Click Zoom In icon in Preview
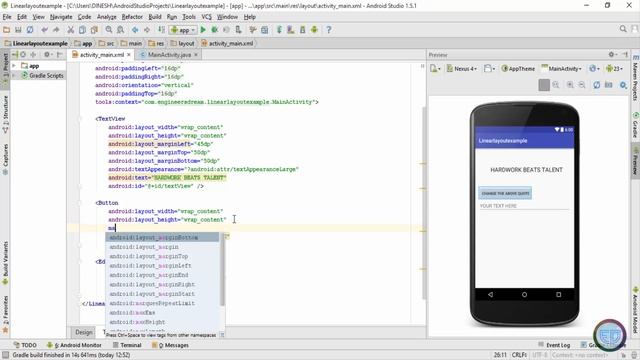The height and width of the screenshot is (360, 640). coord(570,85)
